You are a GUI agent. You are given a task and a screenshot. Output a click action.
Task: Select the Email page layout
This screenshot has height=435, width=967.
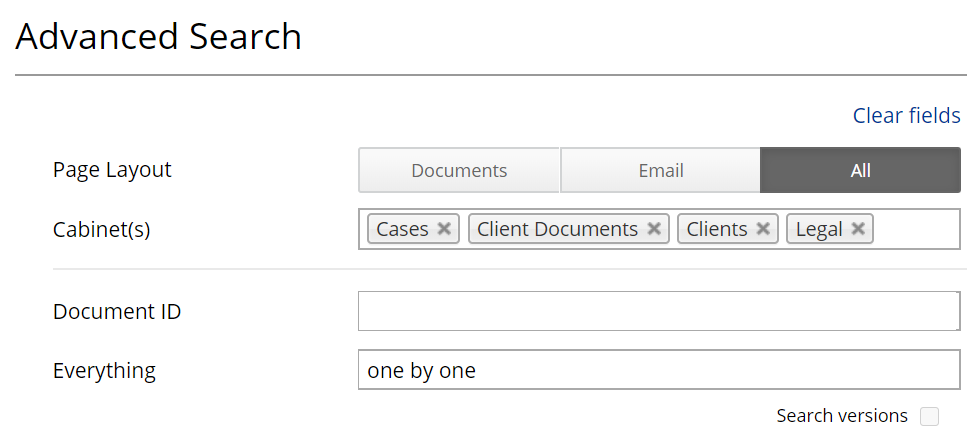(x=661, y=170)
